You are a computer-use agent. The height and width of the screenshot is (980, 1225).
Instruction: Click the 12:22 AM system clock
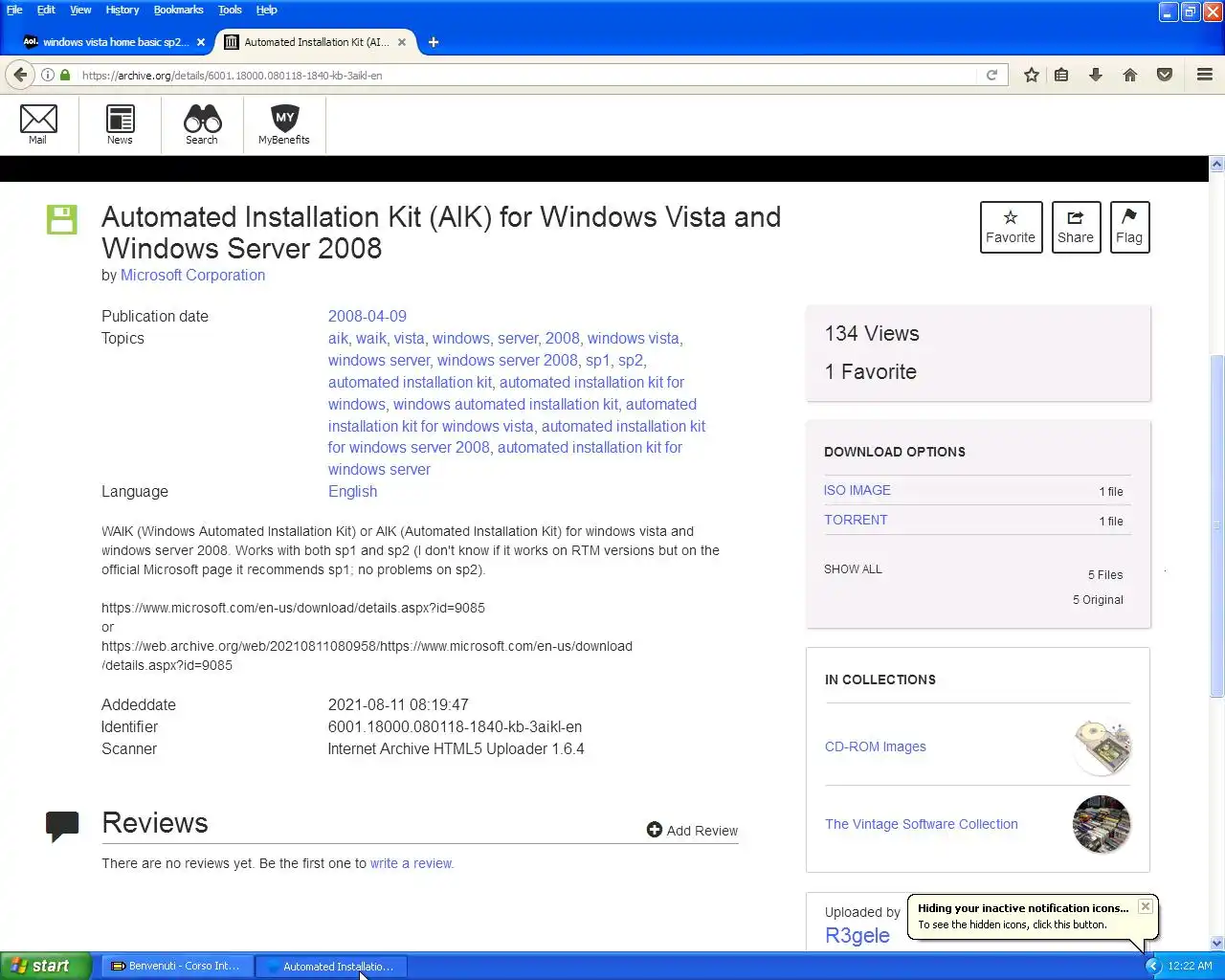(1190, 966)
